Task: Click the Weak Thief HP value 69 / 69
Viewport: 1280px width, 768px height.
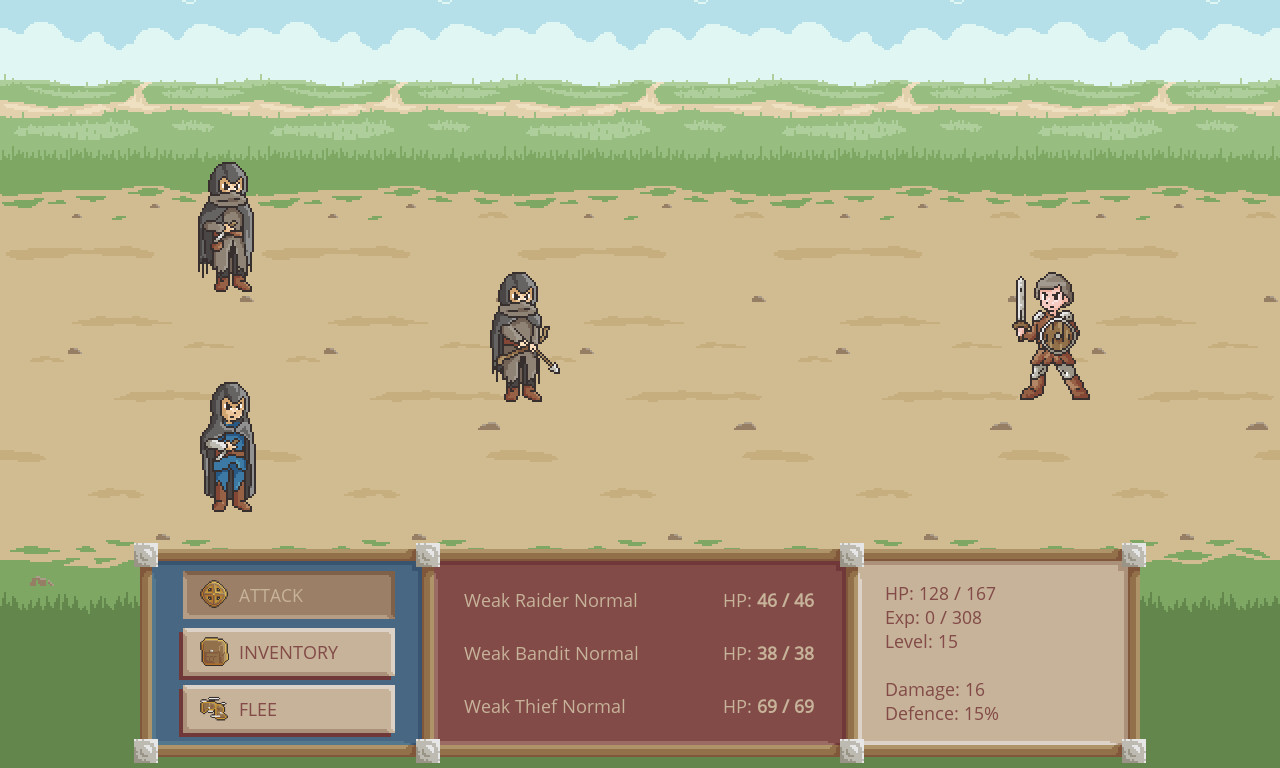Action: click(786, 706)
